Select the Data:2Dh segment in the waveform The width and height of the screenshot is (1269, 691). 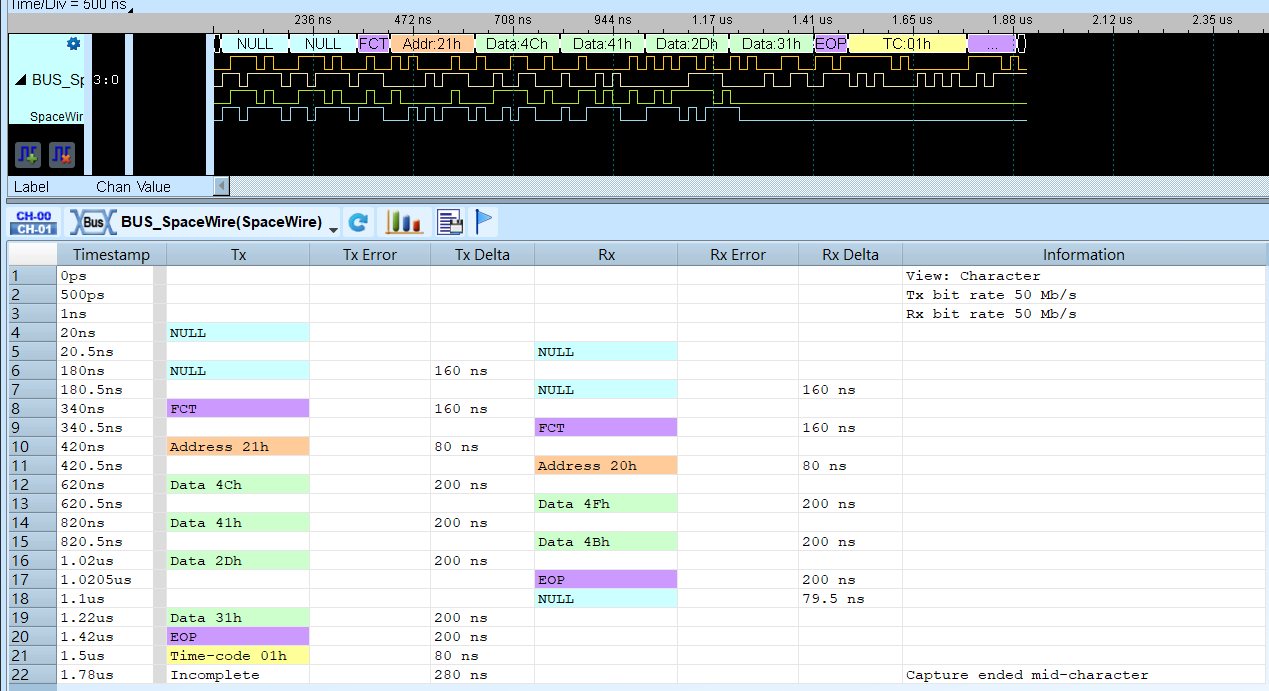click(687, 44)
